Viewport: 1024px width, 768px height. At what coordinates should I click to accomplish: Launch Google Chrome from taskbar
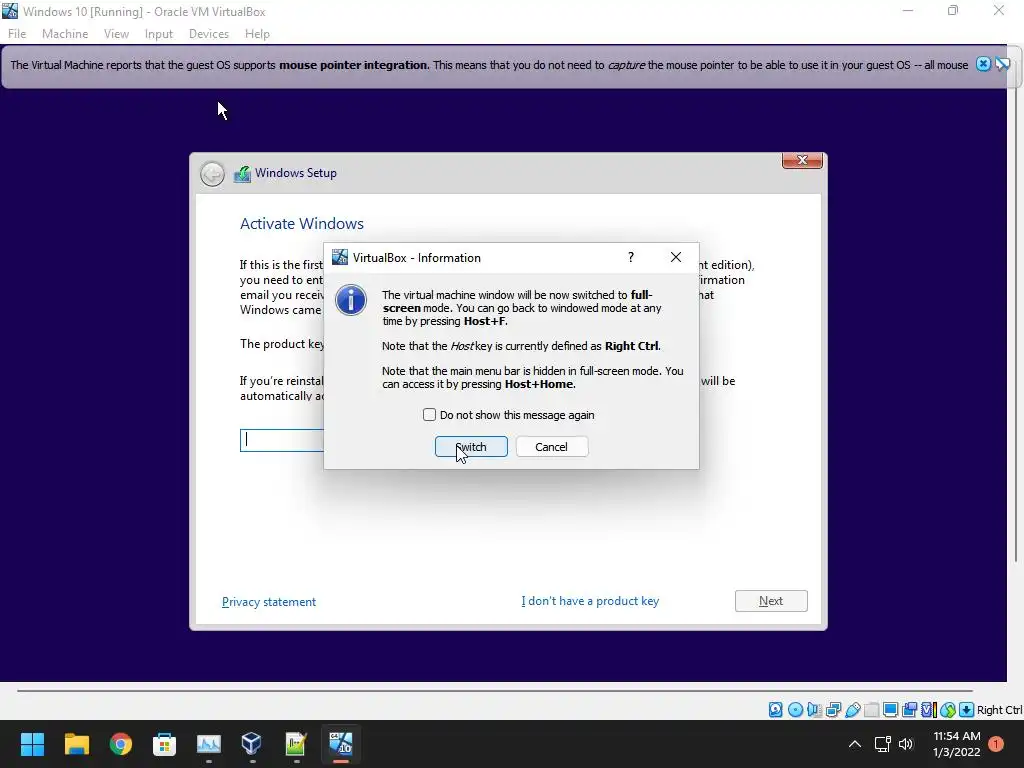[121, 744]
